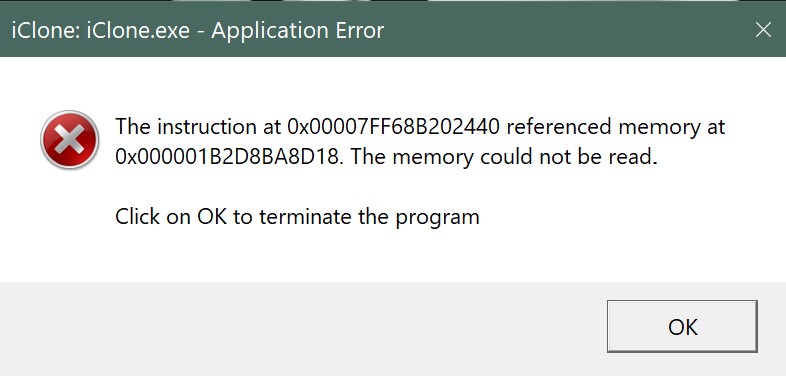This screenshot has width=786, height=376.
Task: Click OK to terminate the program
Action: (x=682, y=326)
